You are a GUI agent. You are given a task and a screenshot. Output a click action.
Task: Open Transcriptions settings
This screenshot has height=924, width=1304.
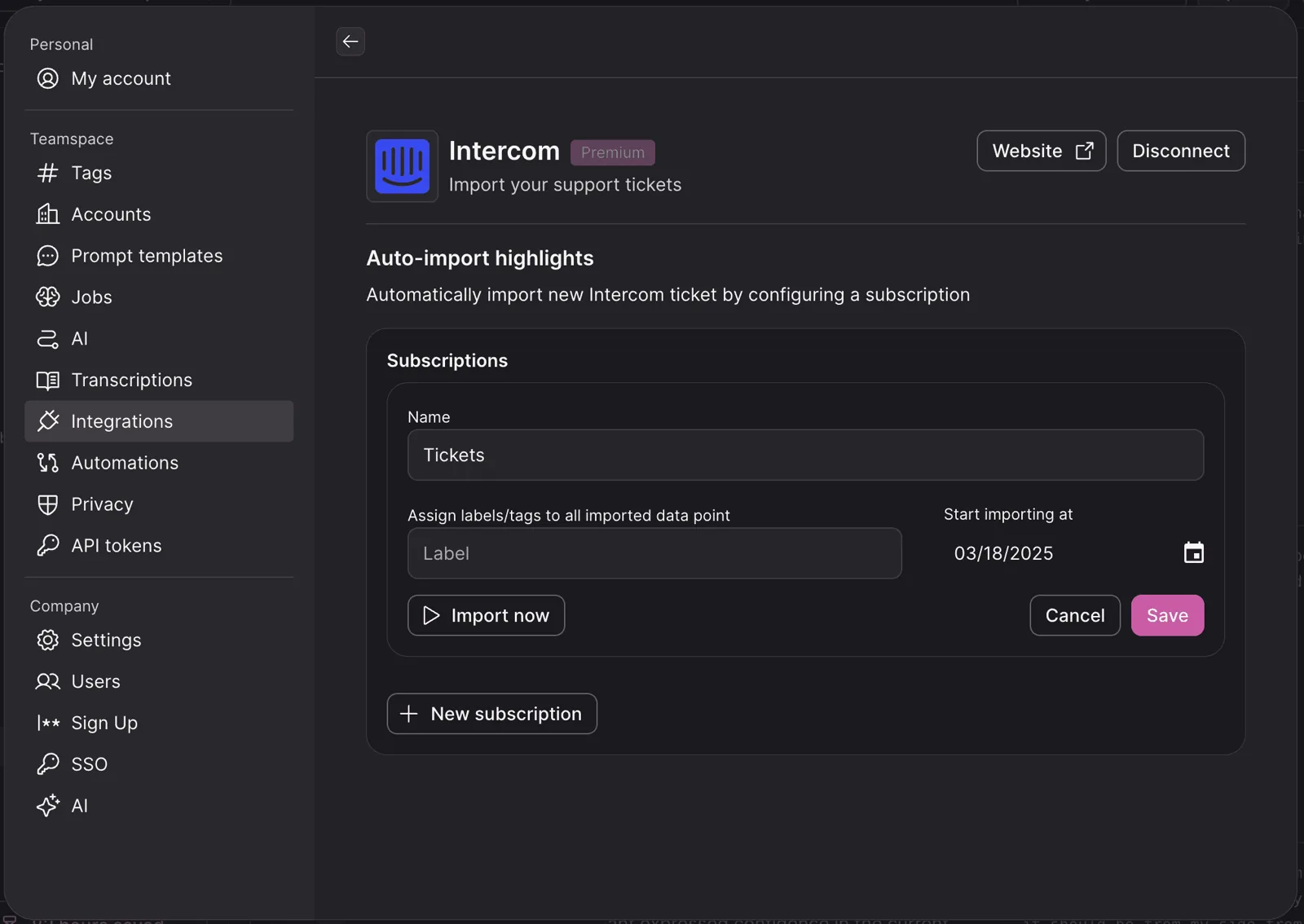pos(159,380)
